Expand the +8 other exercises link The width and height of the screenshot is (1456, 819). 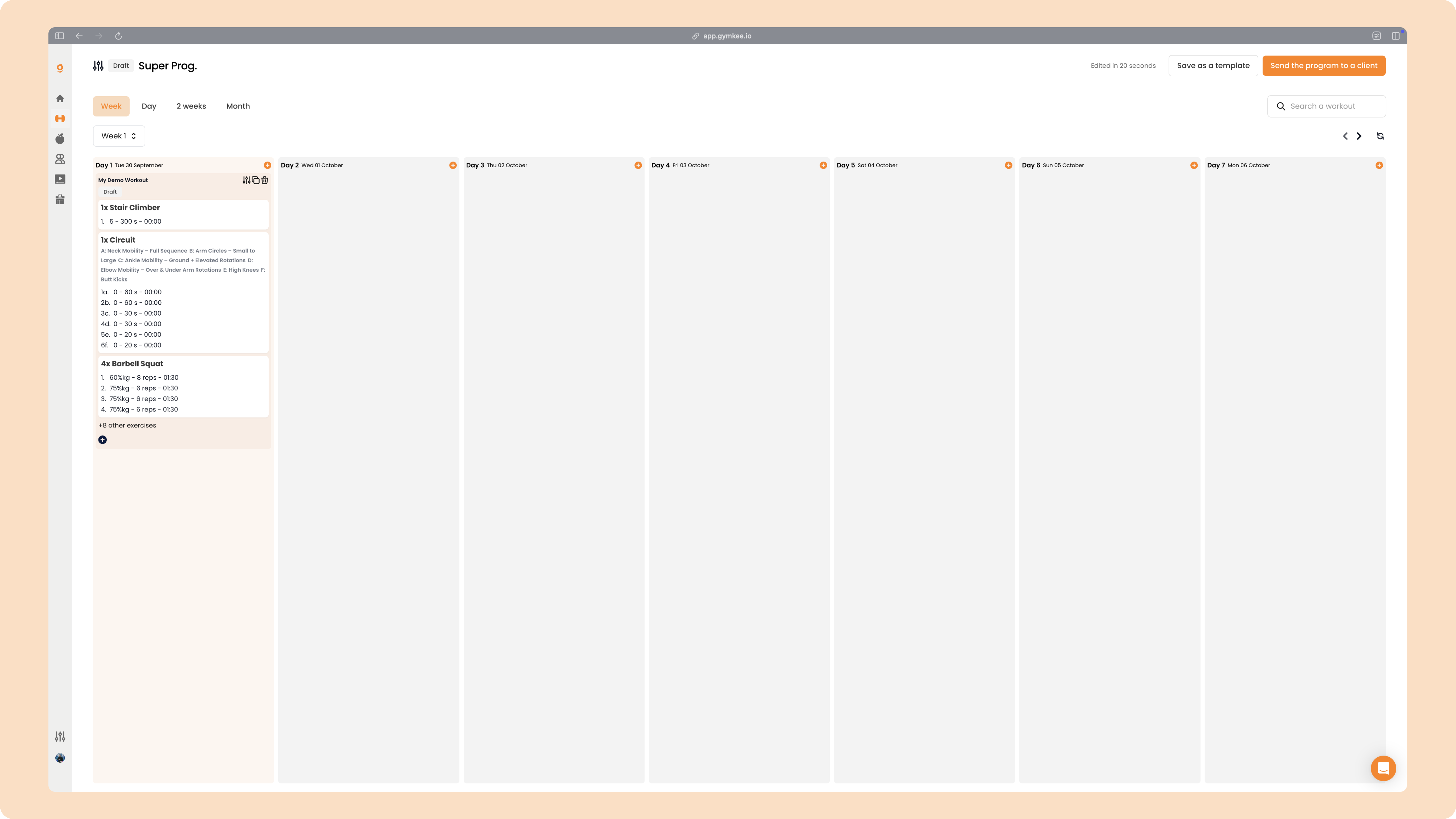click(x=127, y=425)
